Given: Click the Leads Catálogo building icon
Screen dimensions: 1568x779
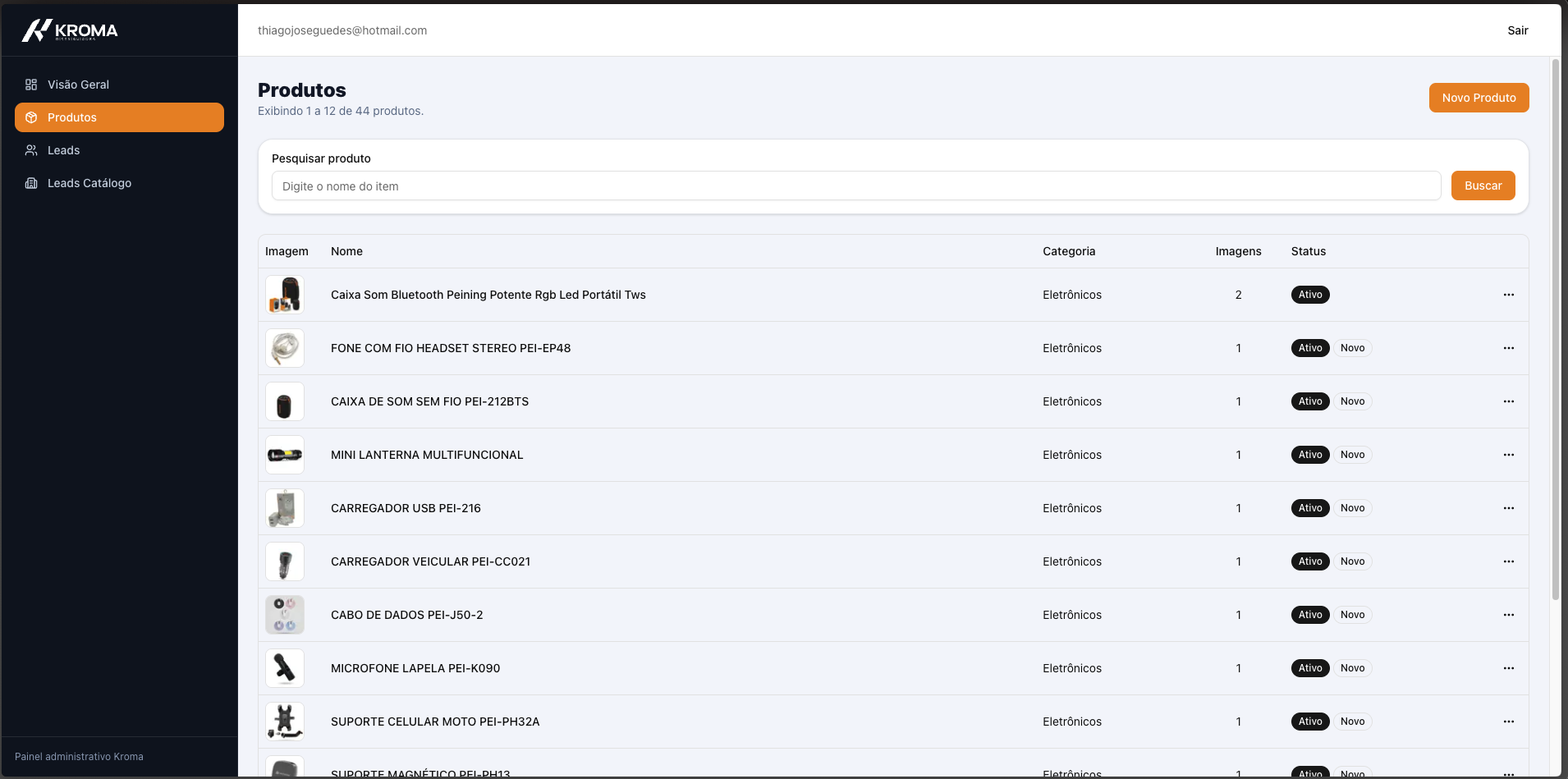Looking at the screenshot, I should tap(31, 183).
